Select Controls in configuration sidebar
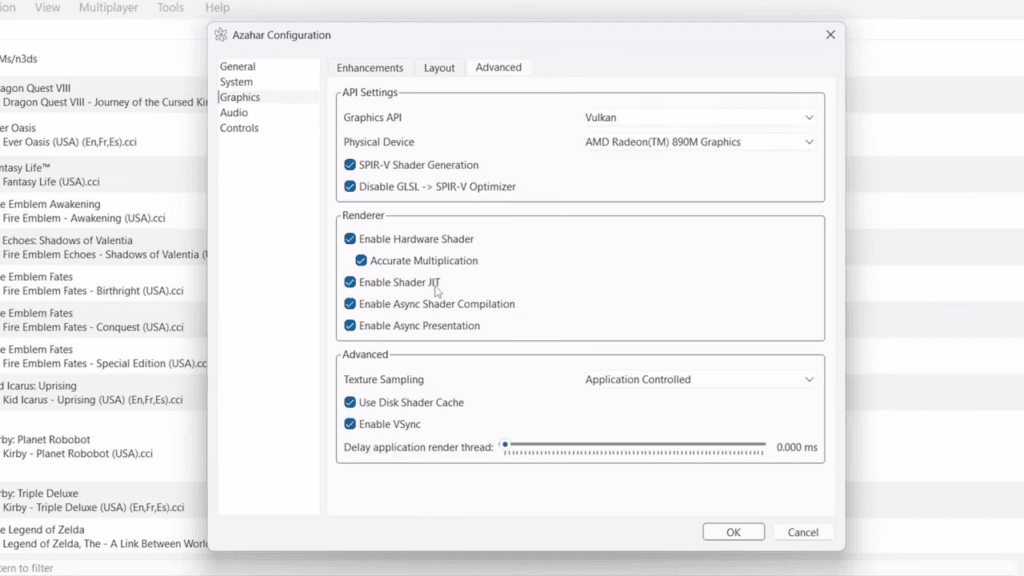 click(268, 128)
